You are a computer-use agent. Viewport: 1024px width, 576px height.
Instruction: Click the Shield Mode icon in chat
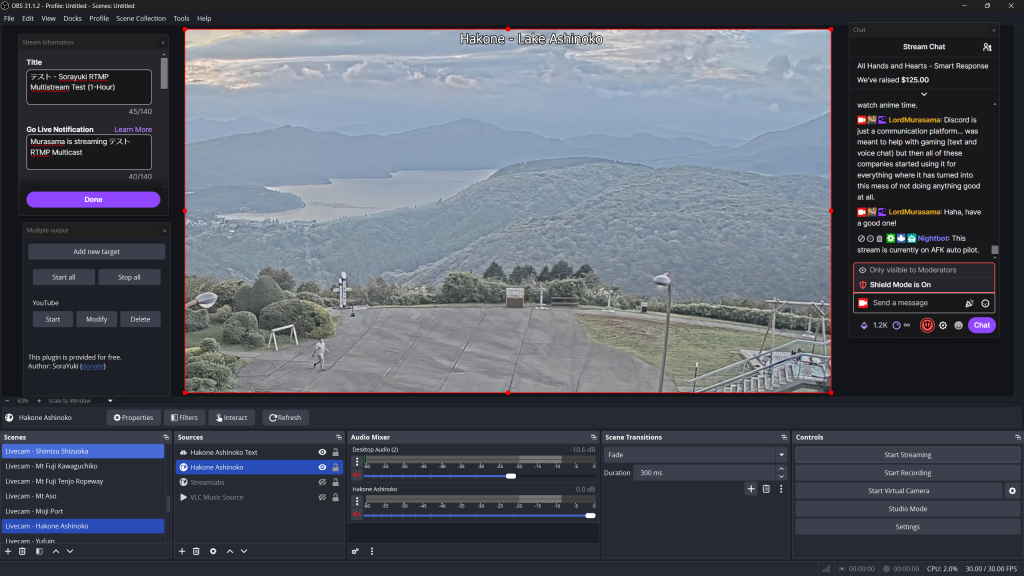pyautogui.click(x=927, y=325)
